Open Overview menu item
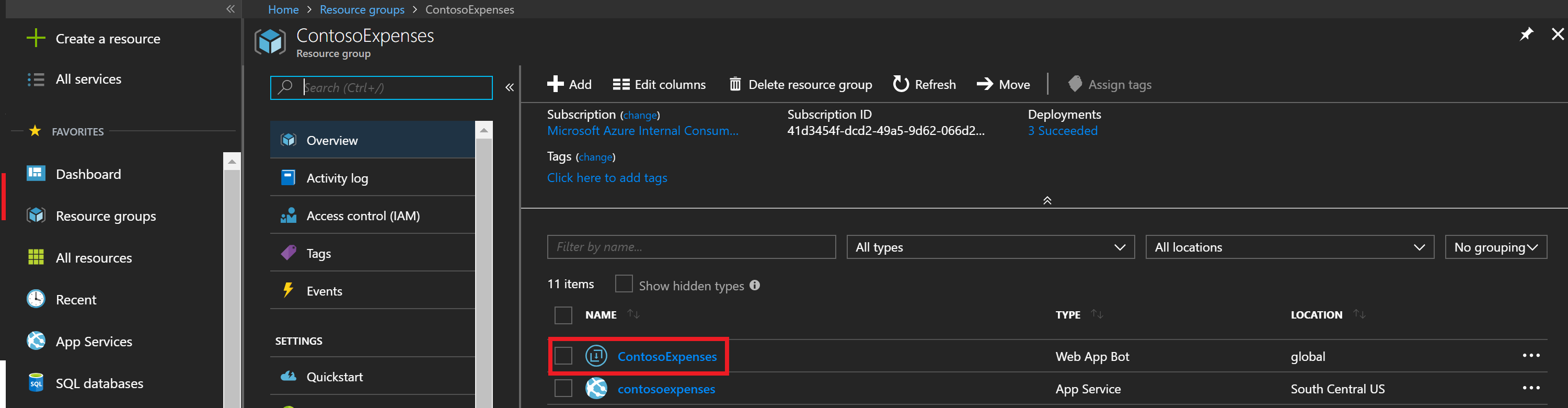This screenshot has height=408, width=1568. point(373,140)
